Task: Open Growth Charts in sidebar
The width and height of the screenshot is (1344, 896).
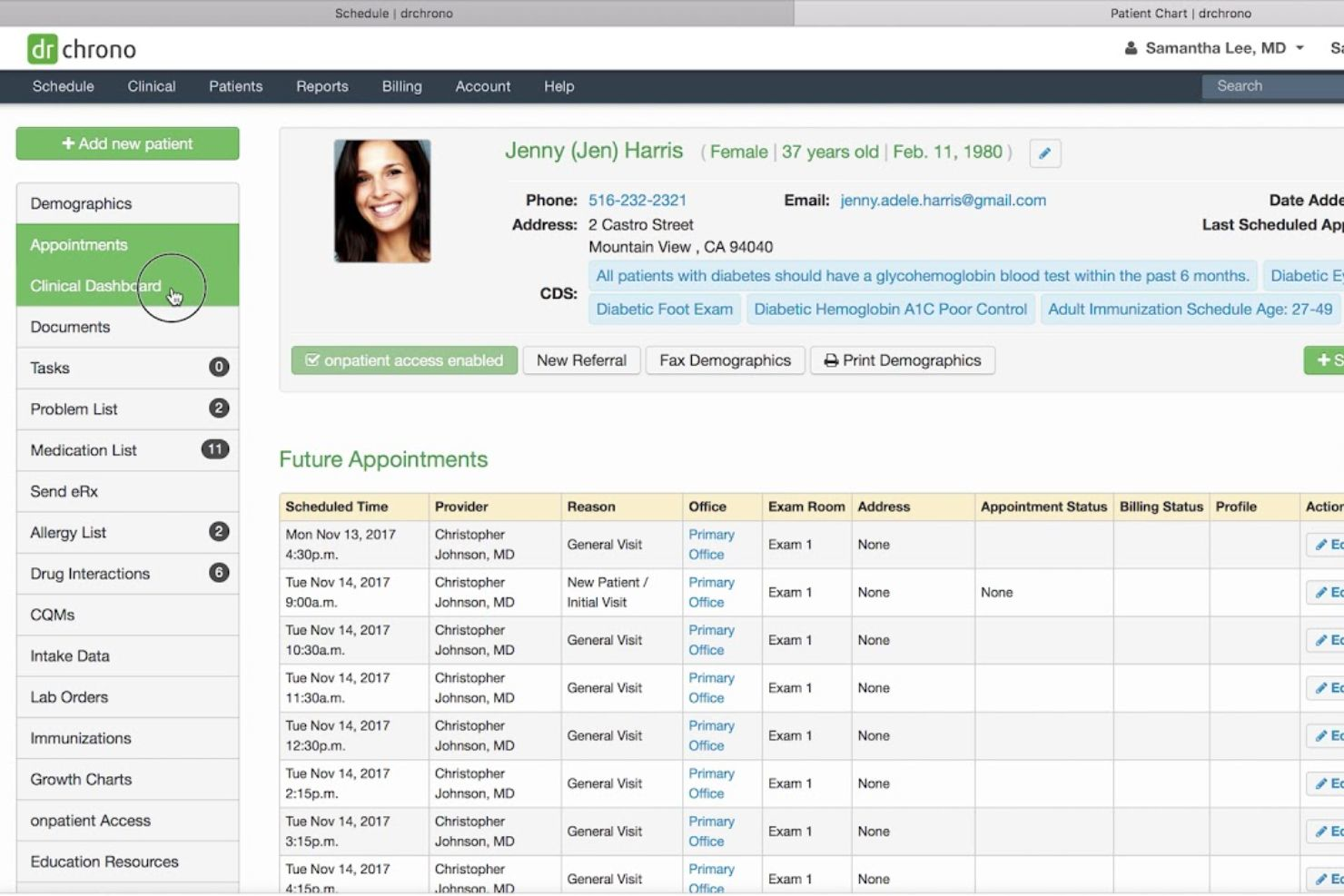Action: click(x=127, y=779)
